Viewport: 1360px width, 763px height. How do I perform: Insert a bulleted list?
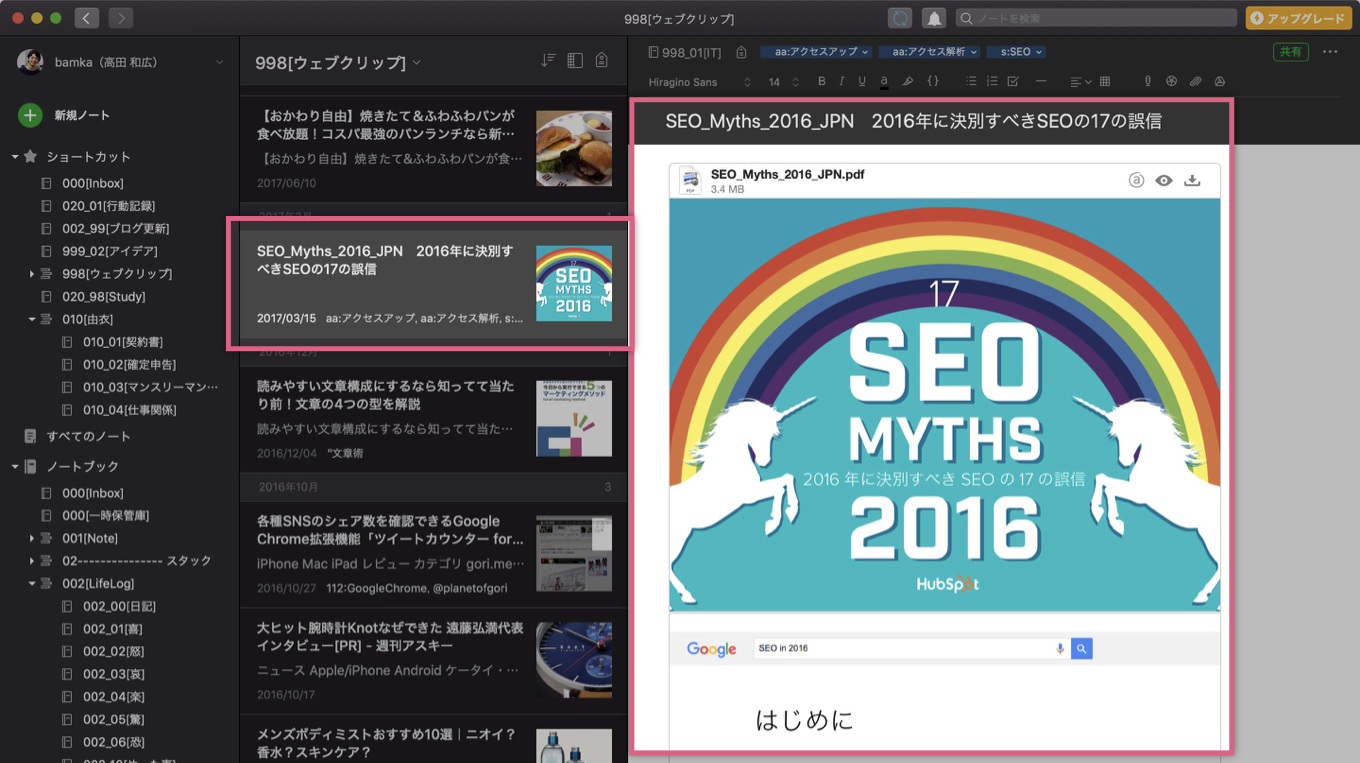[972, 81]
